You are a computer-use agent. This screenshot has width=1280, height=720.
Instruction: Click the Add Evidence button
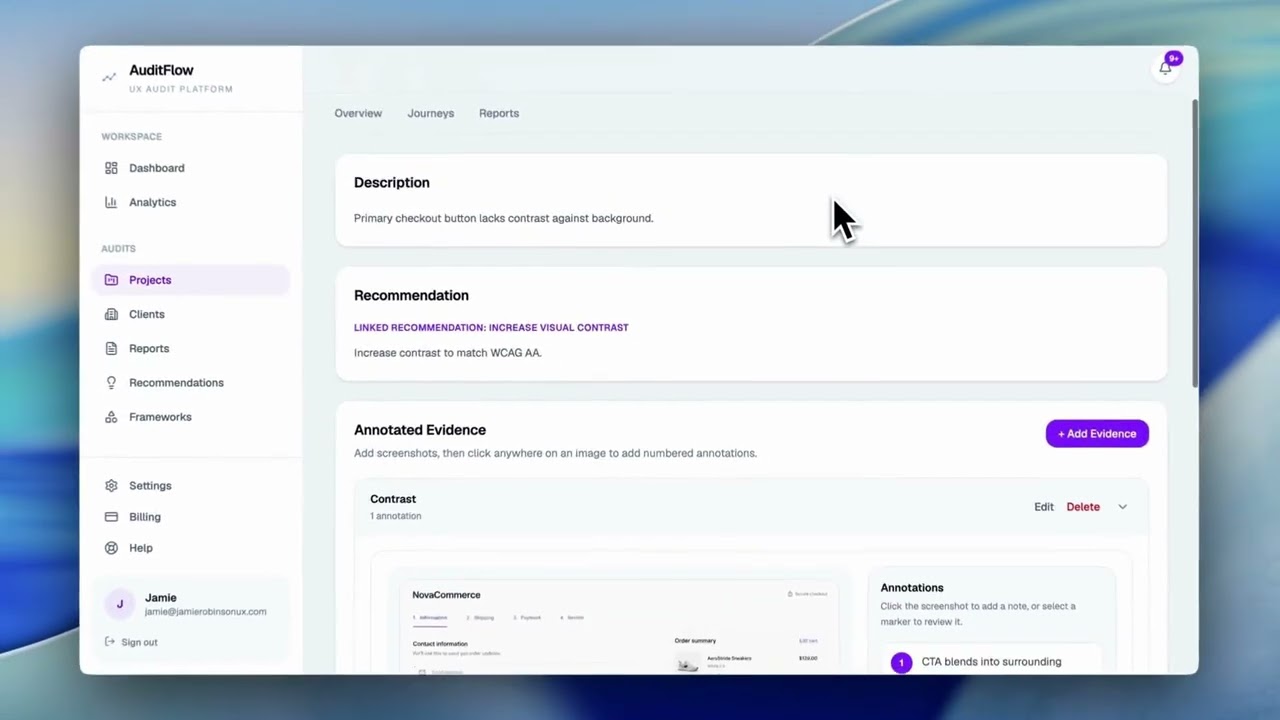click(1097, 434)
